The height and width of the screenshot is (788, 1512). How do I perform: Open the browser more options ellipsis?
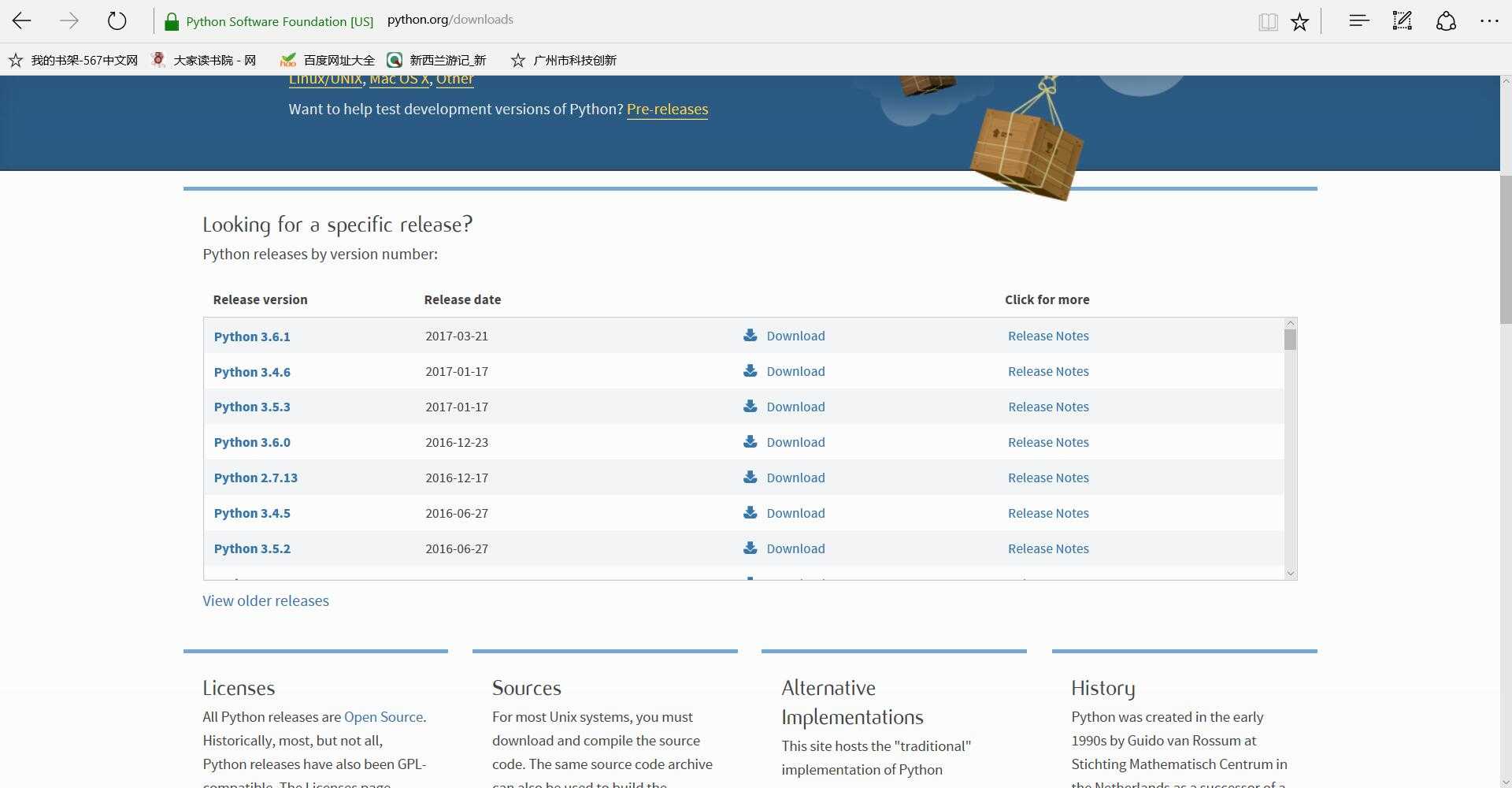tap(1489, 21)
